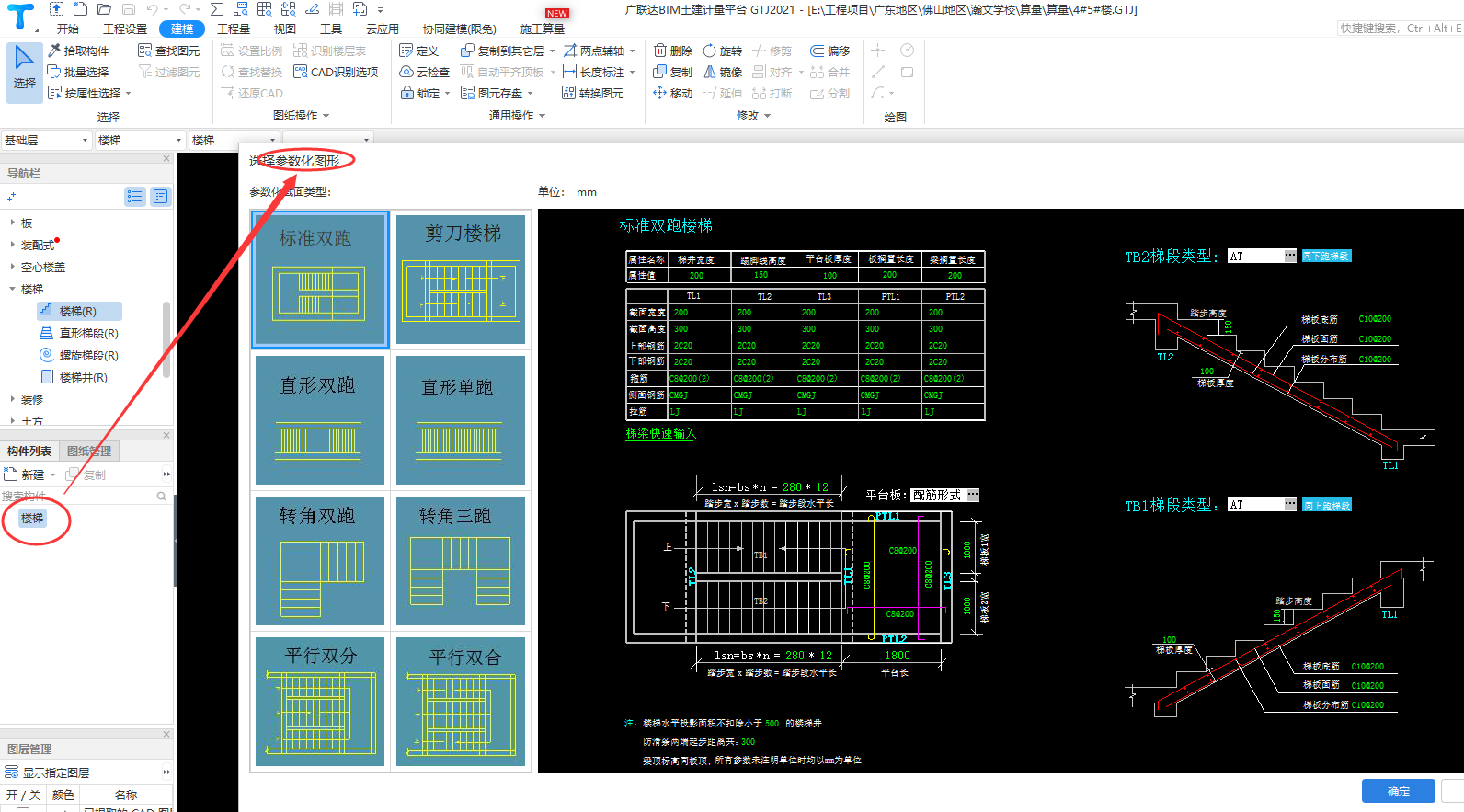This screenshot has height=812, width=1464.
Task: Open 长度标注 dropdown
Action: tap(633, 72)
